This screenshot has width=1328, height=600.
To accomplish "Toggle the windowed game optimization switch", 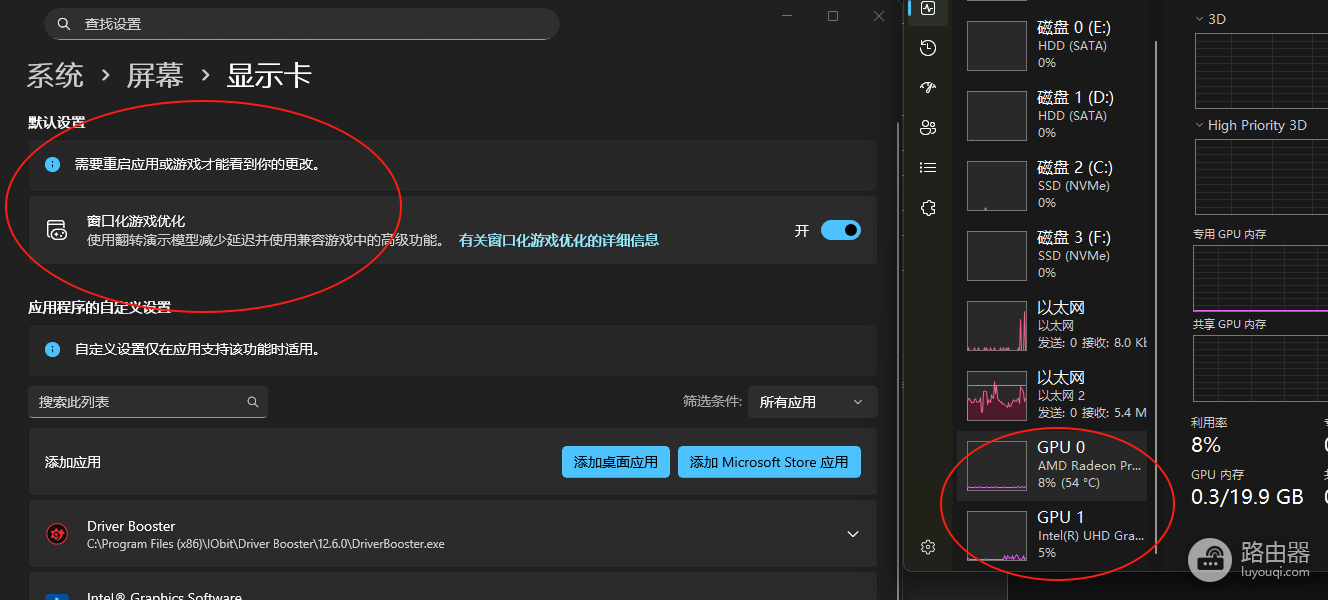I will coord(840,230).
